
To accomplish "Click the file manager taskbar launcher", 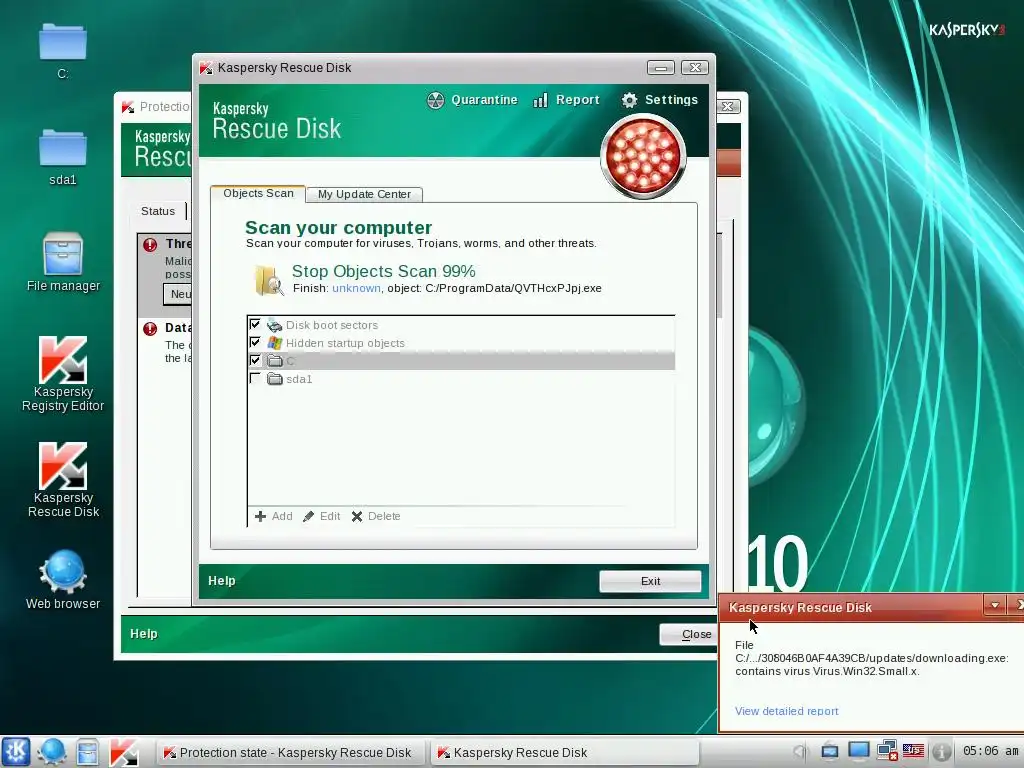I will click(87, 752).
